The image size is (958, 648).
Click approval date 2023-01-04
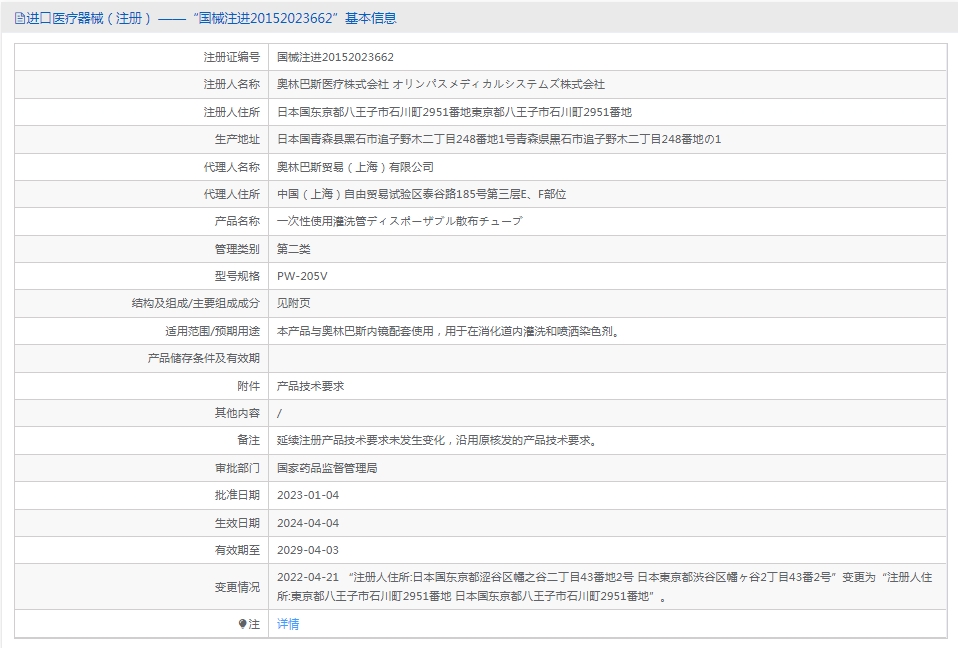pyautogui.click(x=308, y=495)
